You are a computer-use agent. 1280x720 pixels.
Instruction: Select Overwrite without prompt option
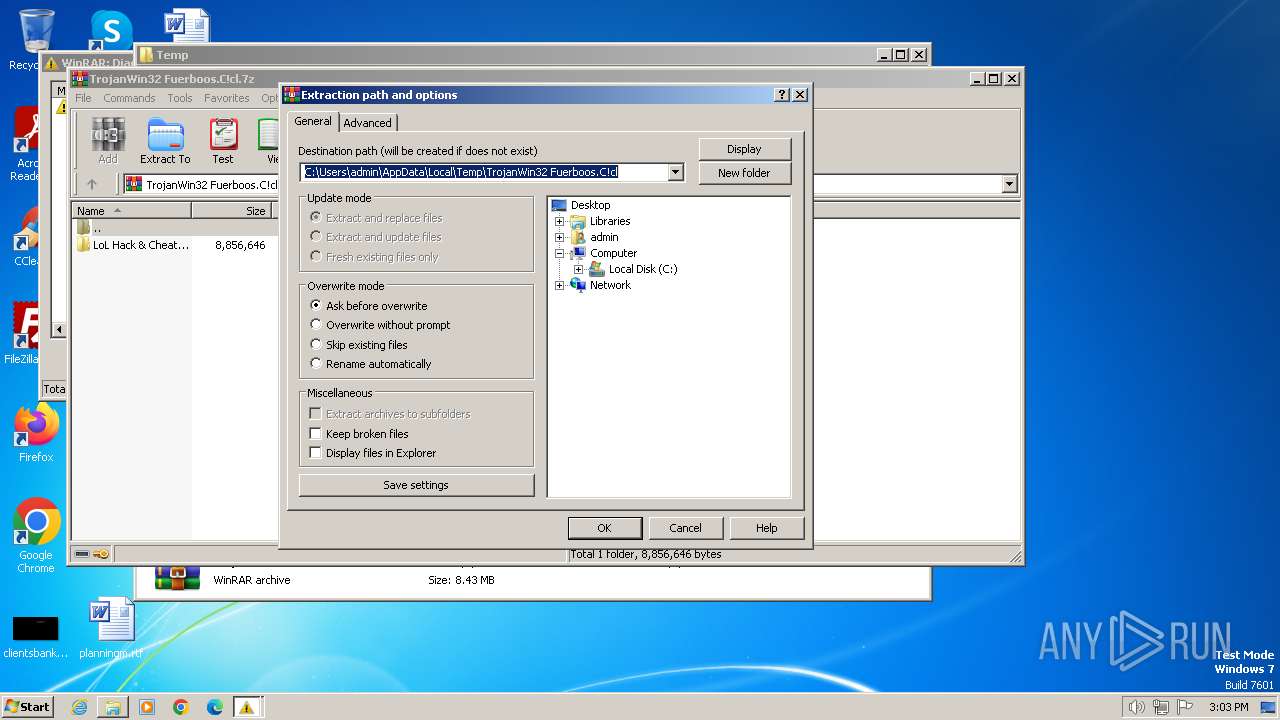point(381,325)
